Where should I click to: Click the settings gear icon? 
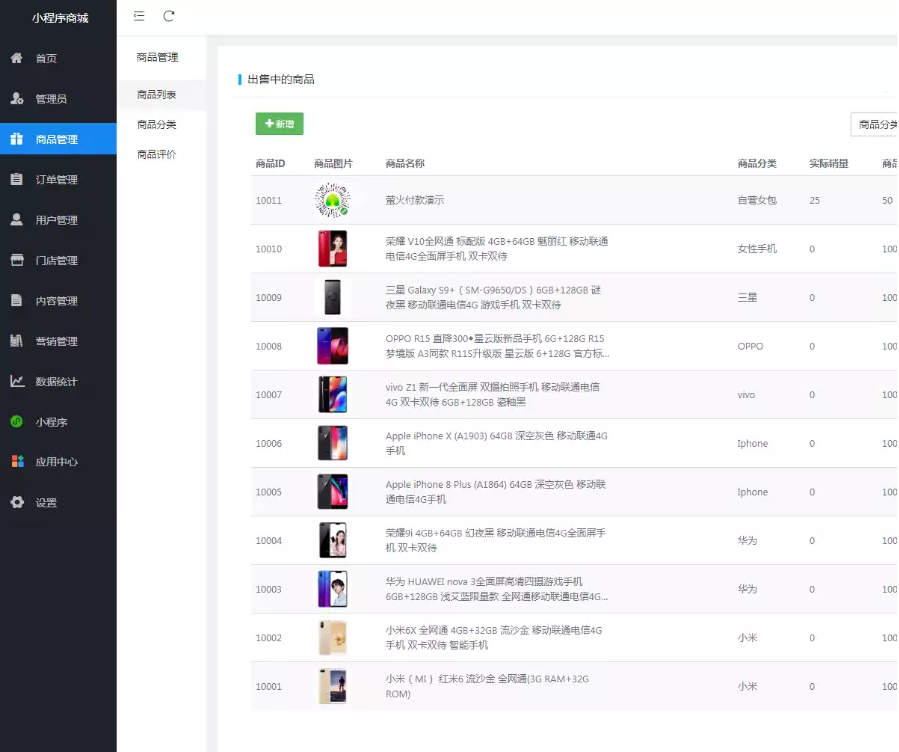click(17, 502)
